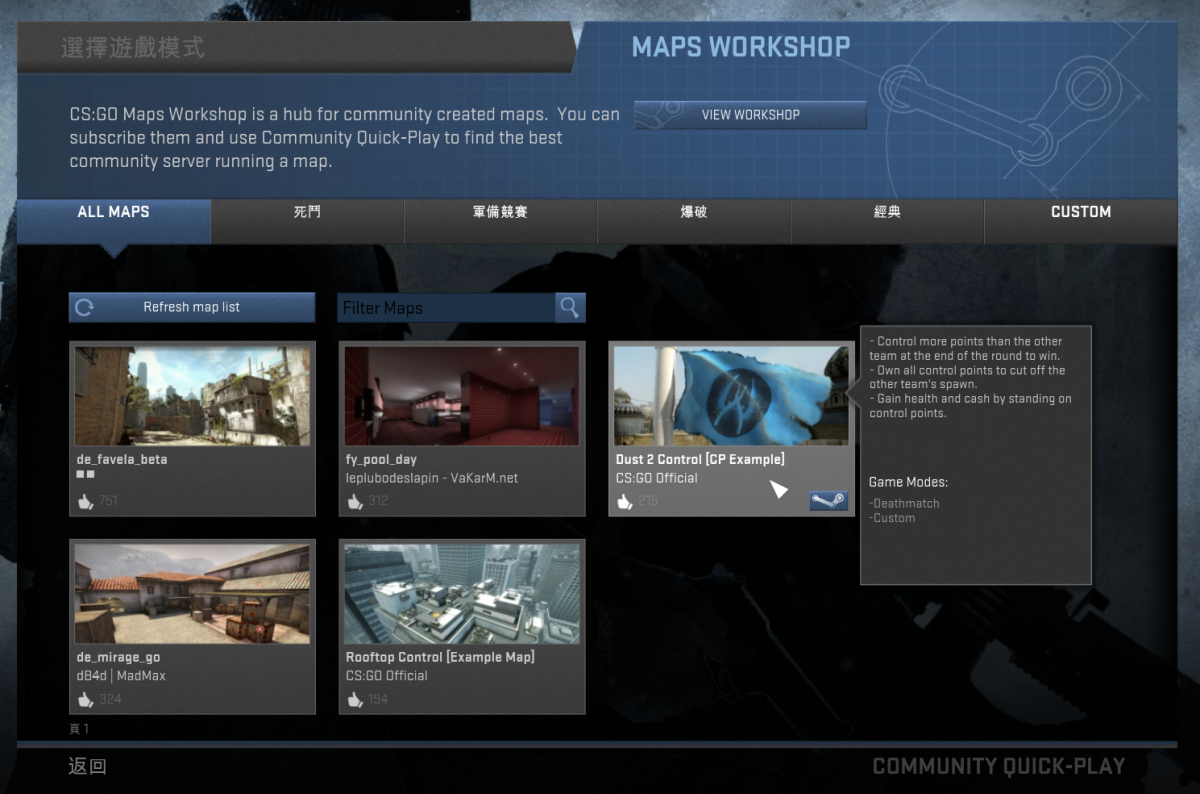Switch to the 爆破 tab
This screenshot has height=794, width=1200.
tap(693, 212)
